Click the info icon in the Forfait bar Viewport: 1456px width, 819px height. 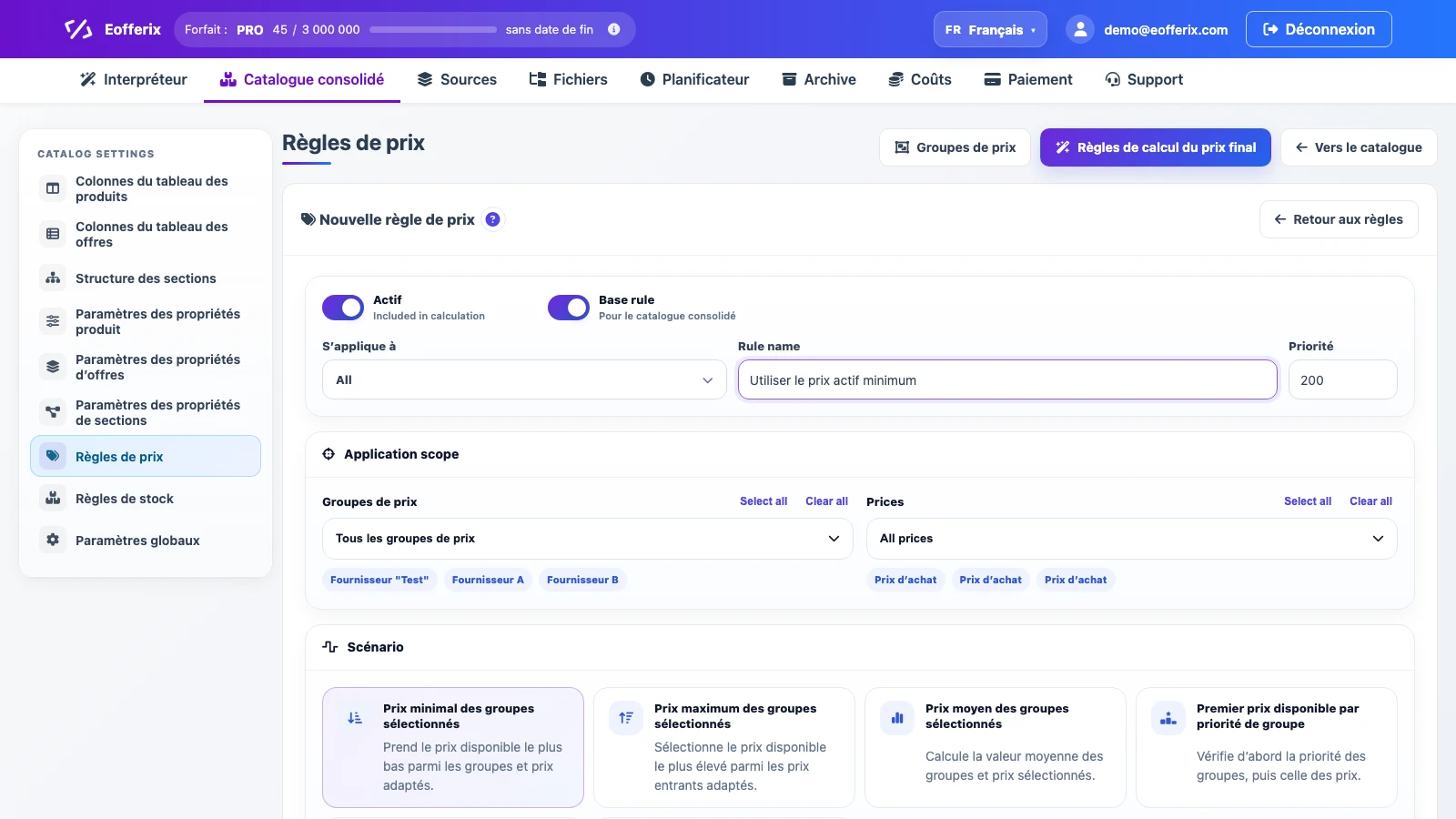[x=614, y=29]
